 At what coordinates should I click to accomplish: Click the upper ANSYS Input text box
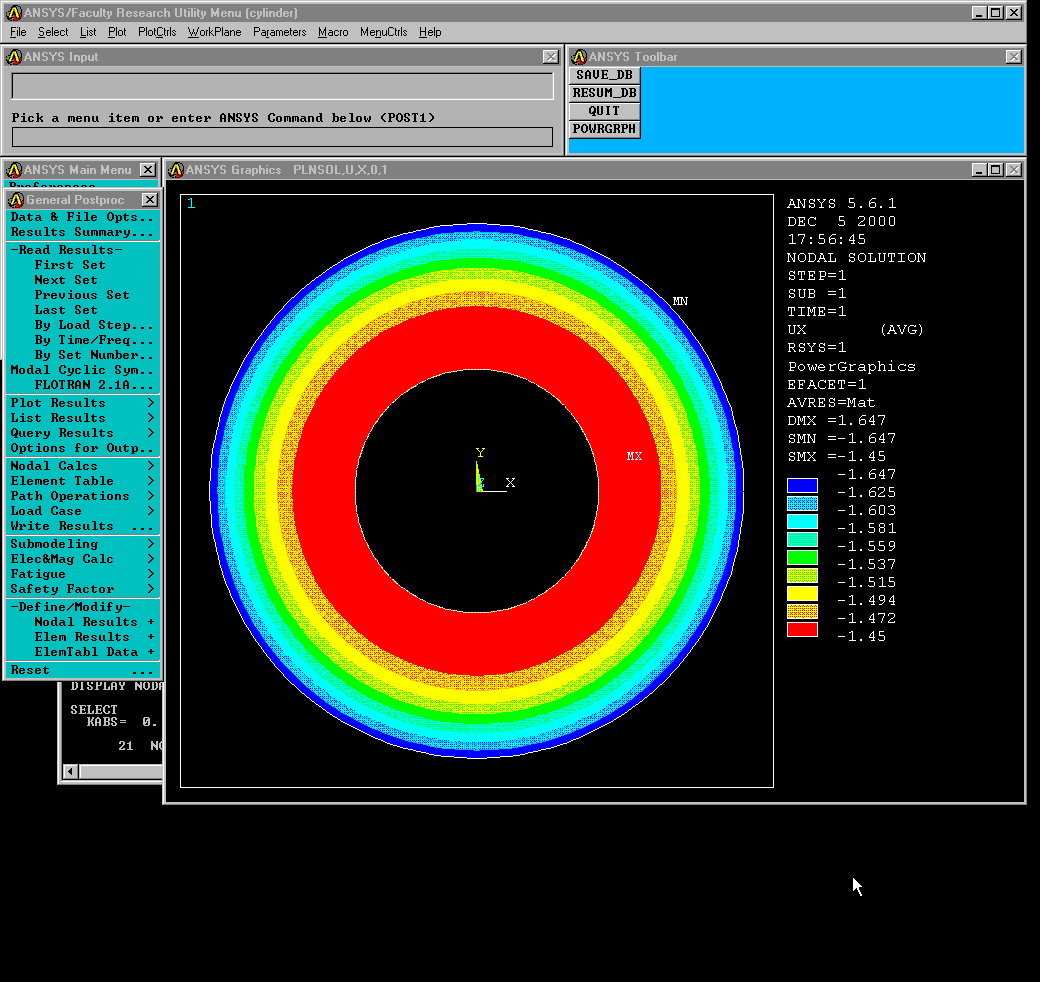[283, 87]
